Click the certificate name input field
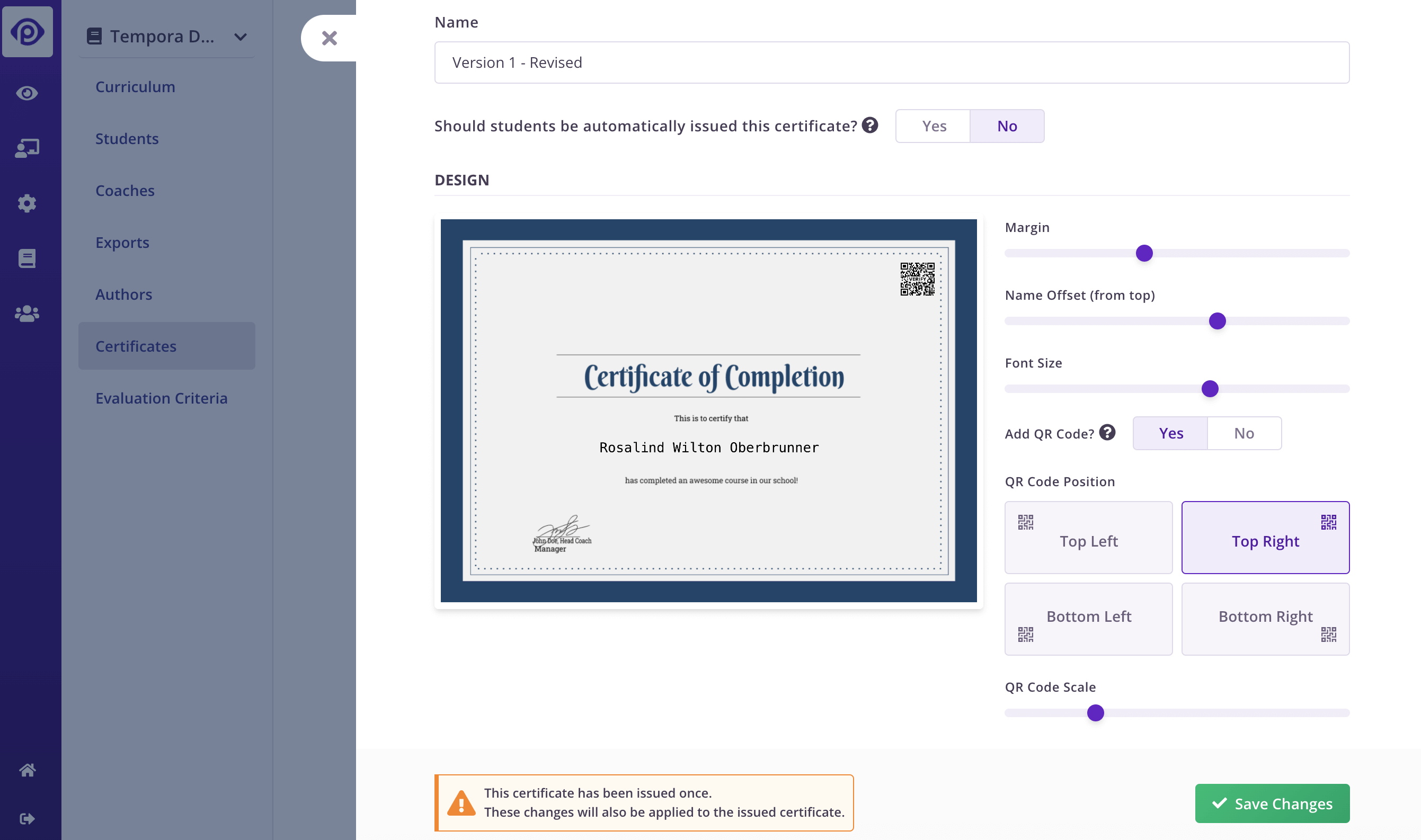The image size is (1421, 840). (x=892, y=62)
